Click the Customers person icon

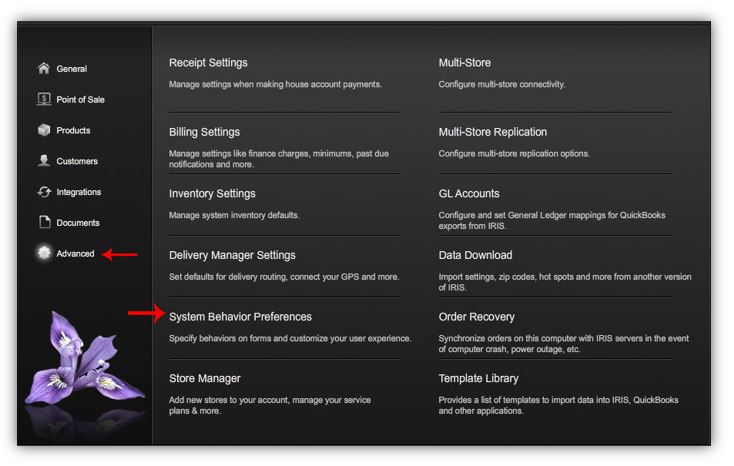coord(43,161)
